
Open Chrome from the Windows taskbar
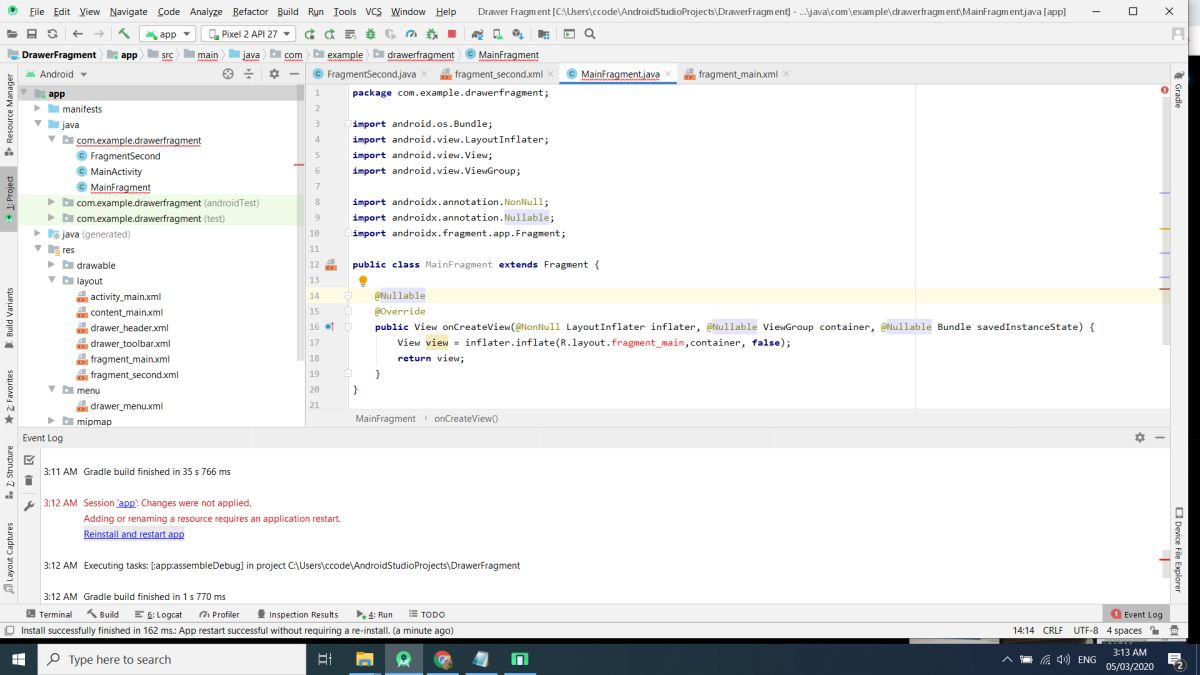point(442,659)
